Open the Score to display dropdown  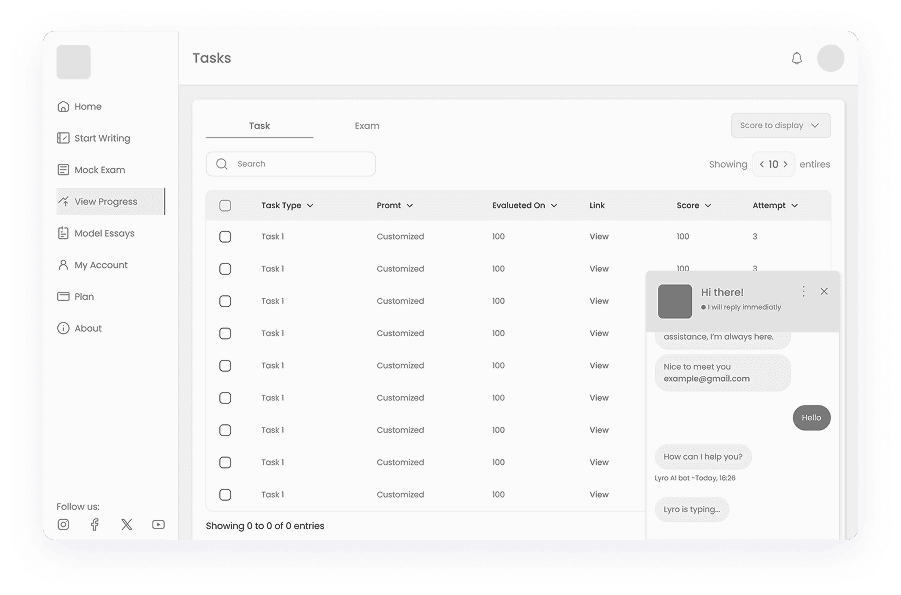tap(780, 125)
